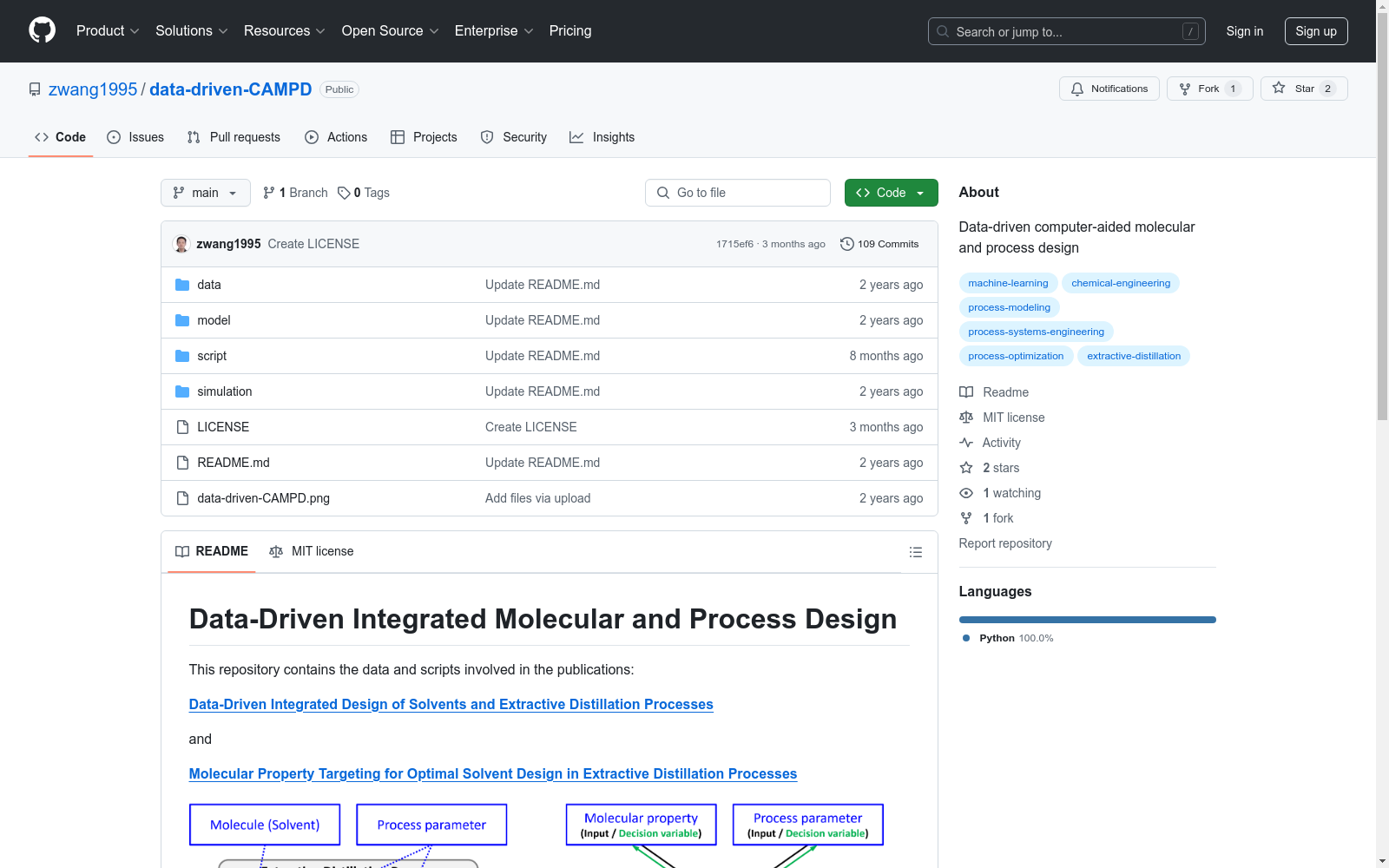Click the tag icon beside 0 Tags
Screen dimensions: 1389x868
344,193
